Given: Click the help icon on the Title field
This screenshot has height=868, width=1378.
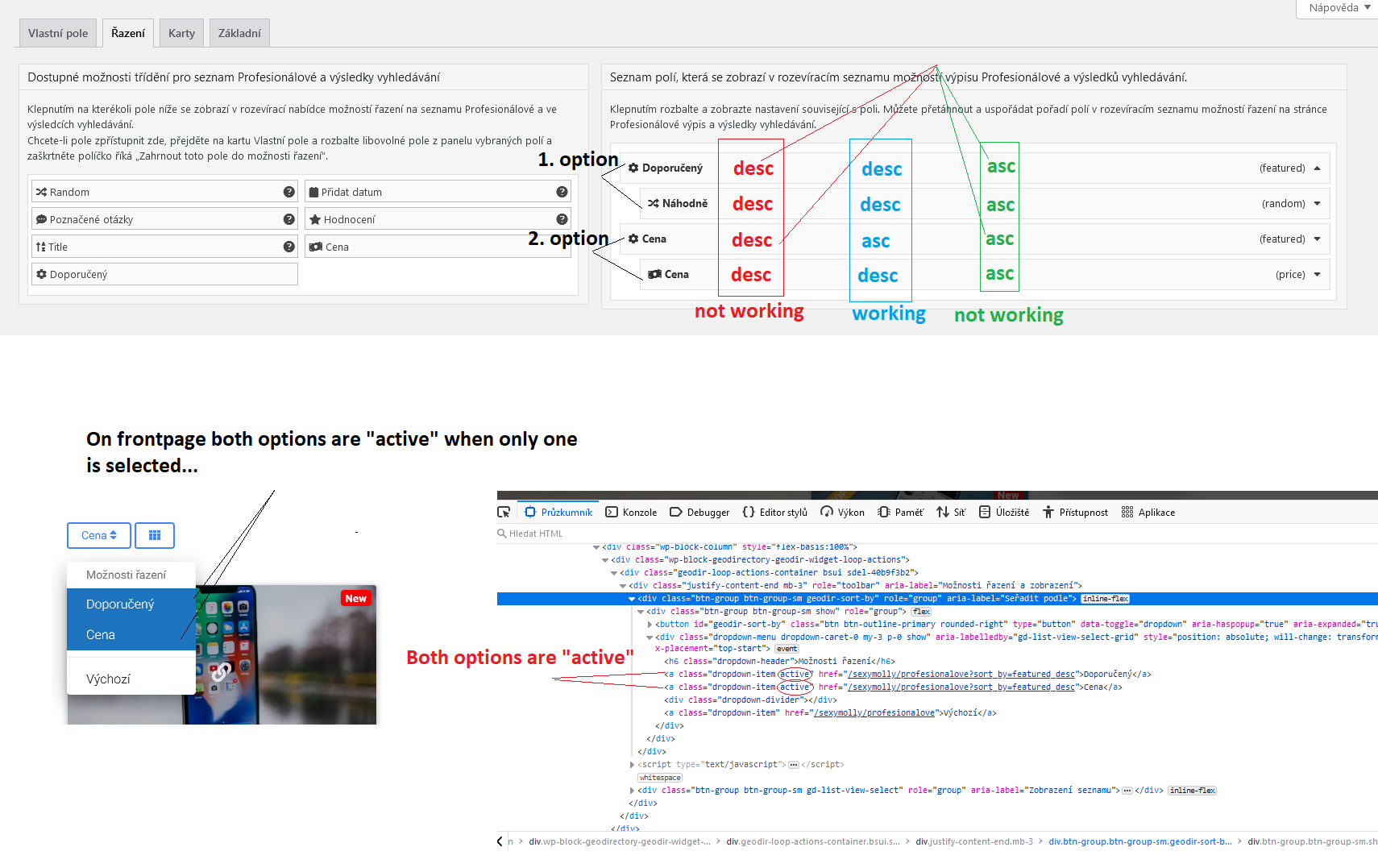Looking at the screenshot, I should [x=288, y=247].
